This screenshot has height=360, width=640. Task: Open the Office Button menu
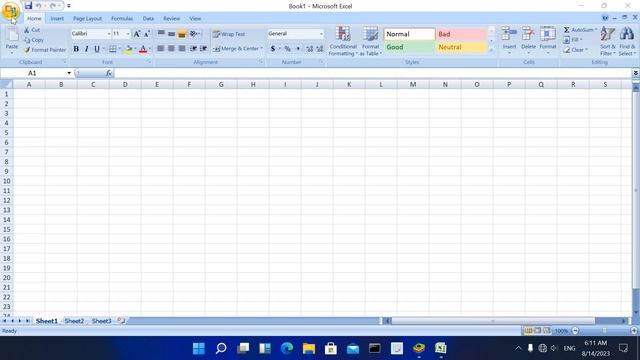pyautogui.click(x=11, y=11)
